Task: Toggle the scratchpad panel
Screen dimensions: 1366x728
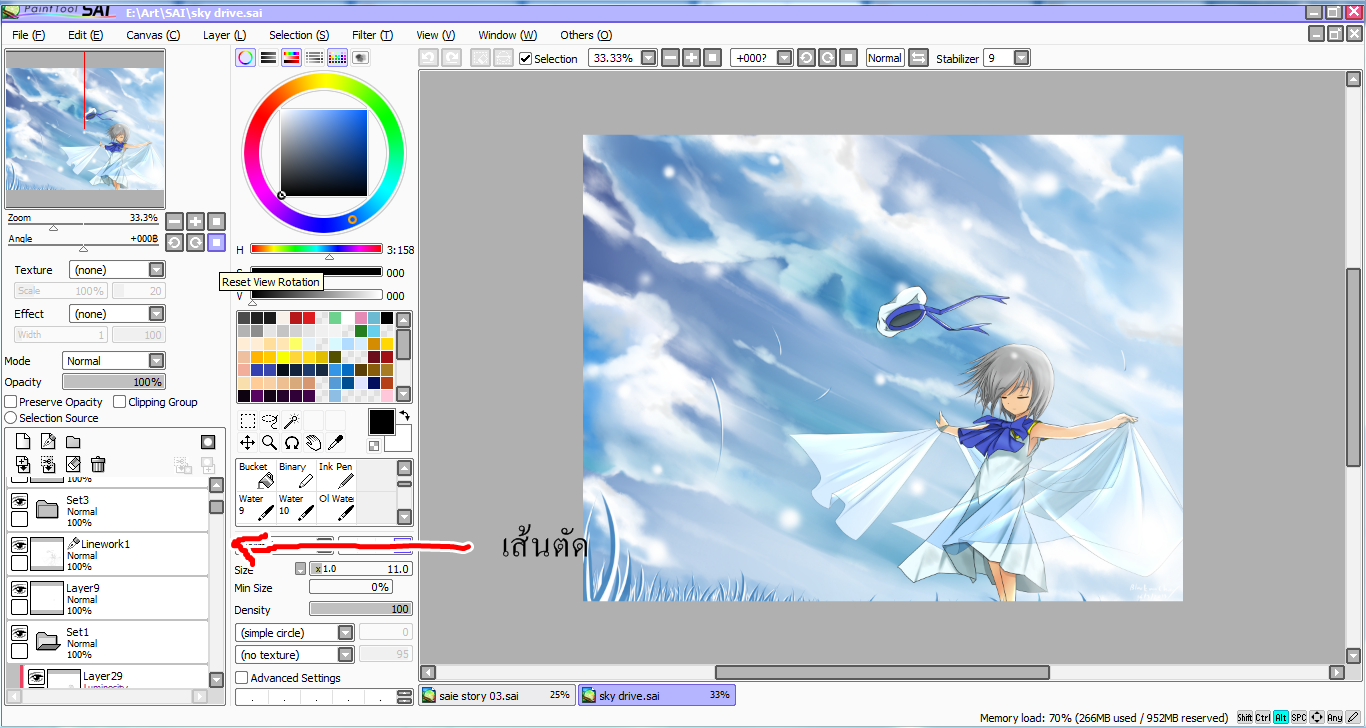Action: [x=360, y=58]
